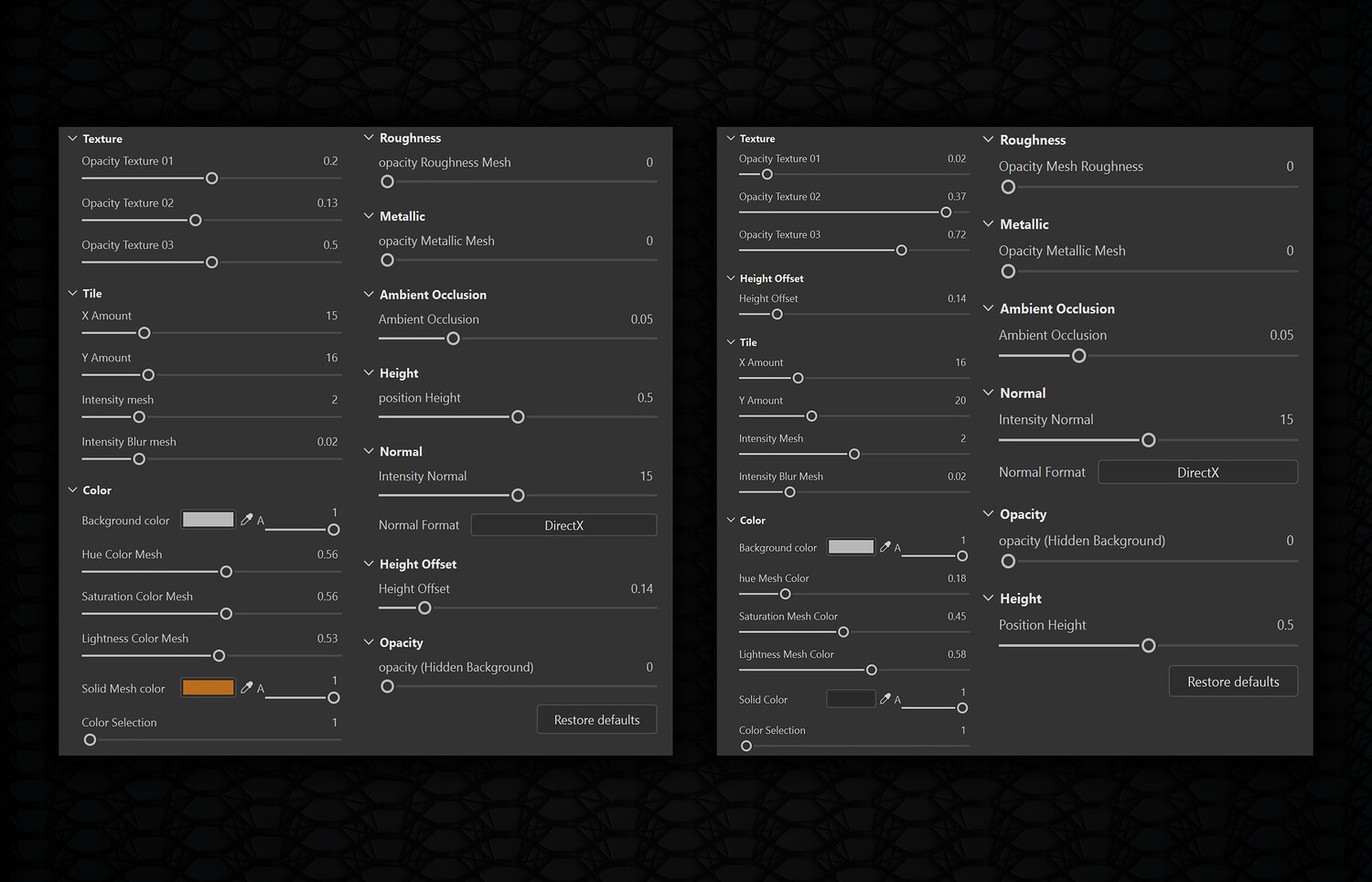Screen dimensions: 1372x882
Task: Click Restore defaults in the right panel
Action: 1233,682
